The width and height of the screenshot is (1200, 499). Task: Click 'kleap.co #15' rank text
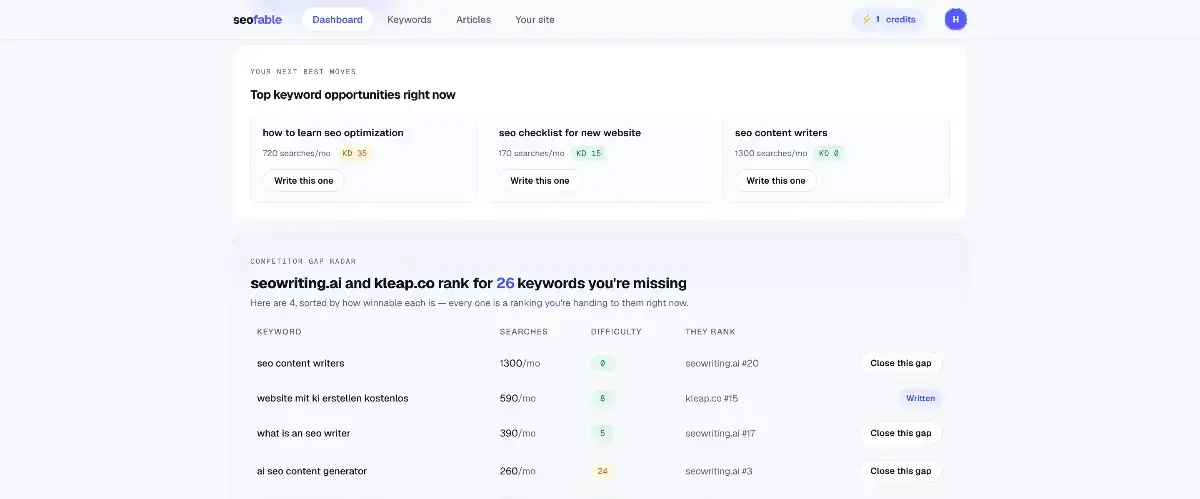click(712, 398)
